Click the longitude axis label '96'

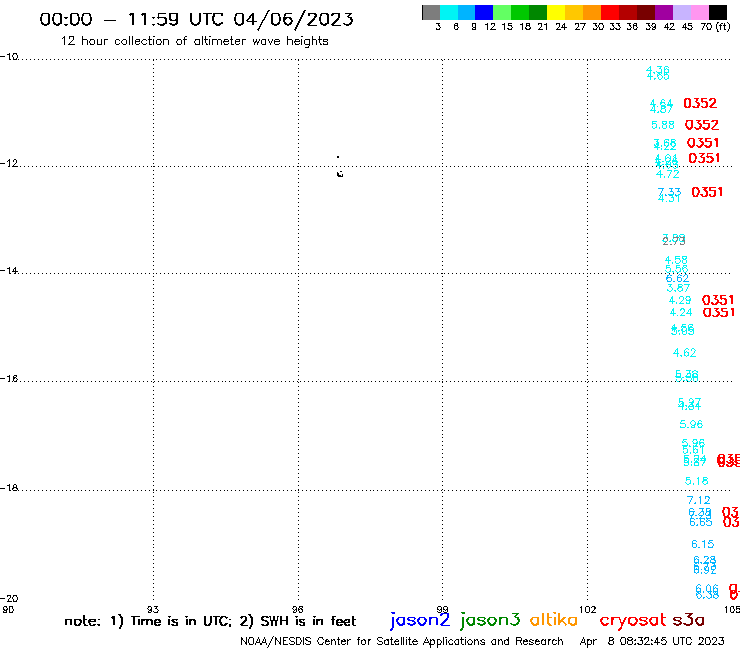tap(297, 609)
